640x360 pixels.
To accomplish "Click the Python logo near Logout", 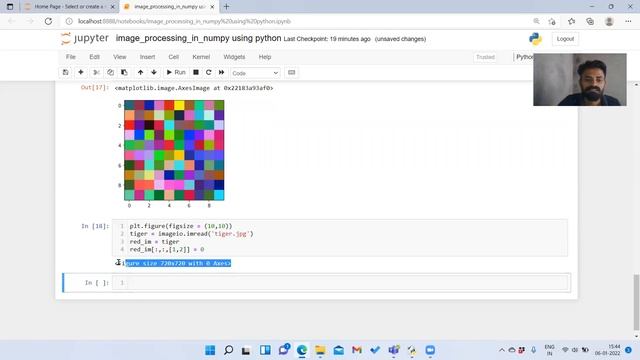I will click(x=535, y=39).
